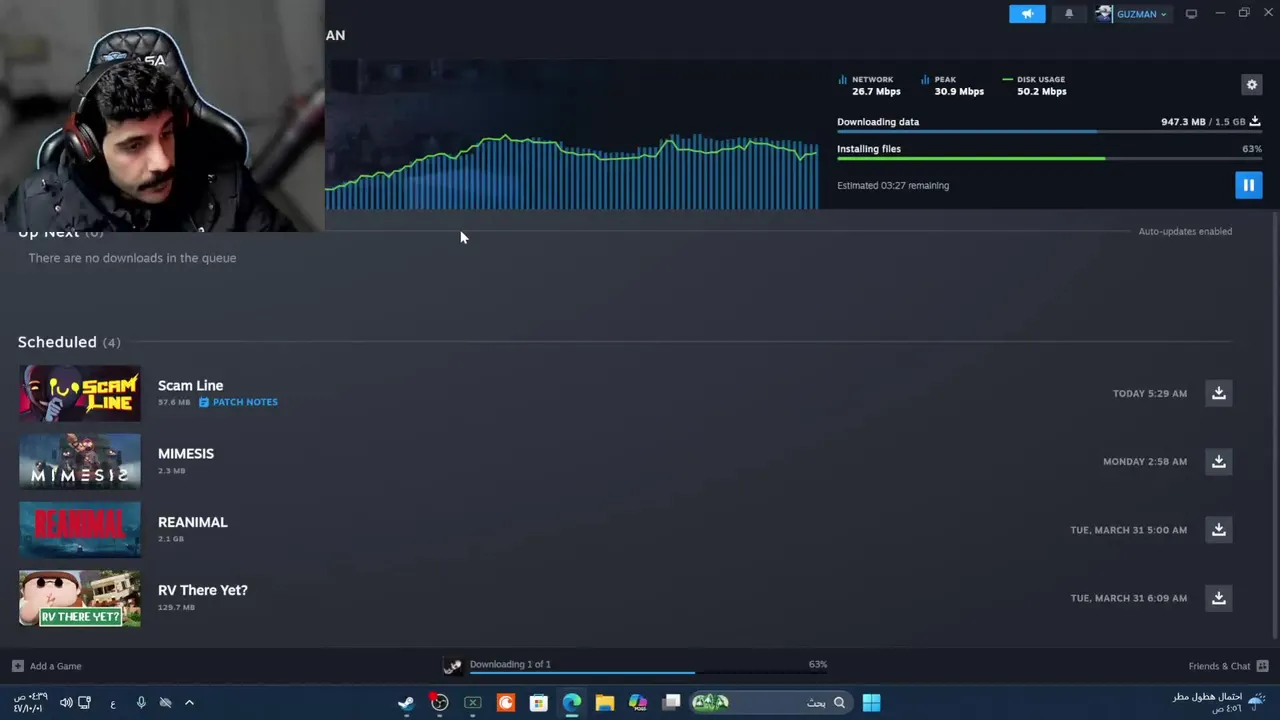Image resolution: width=1280 pixels, height=720 pixels.
Task: Click the Add a Game plus icon
Action: [x=17, y=666]
